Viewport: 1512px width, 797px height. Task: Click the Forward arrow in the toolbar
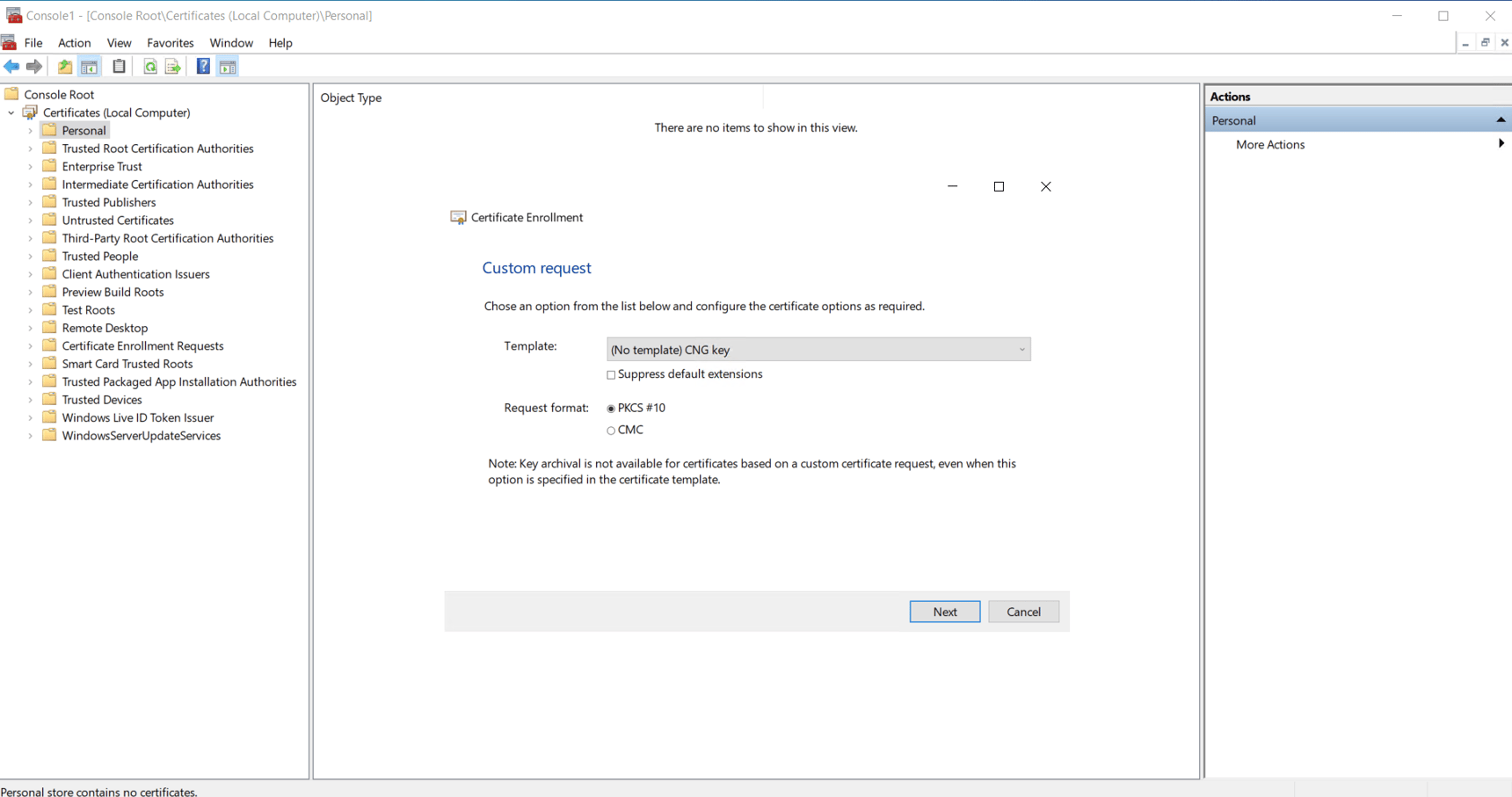point(34,67)
